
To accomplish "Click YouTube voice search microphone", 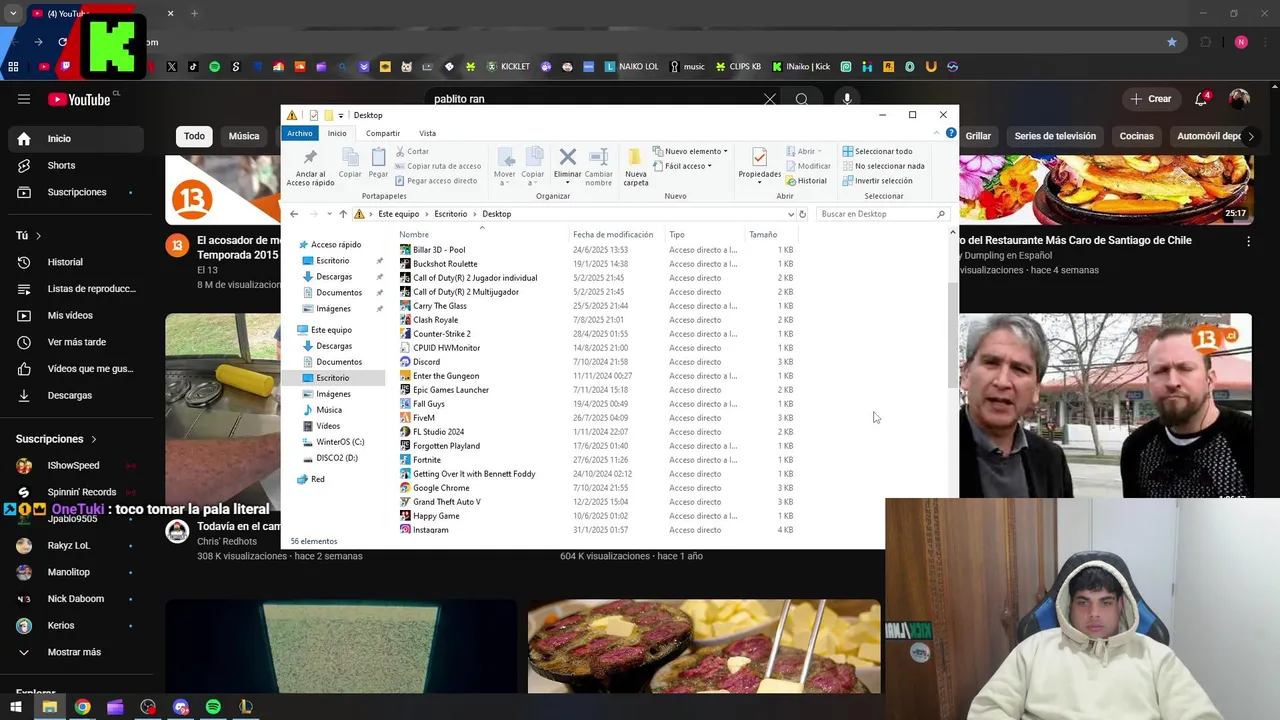I will (847, 99).
